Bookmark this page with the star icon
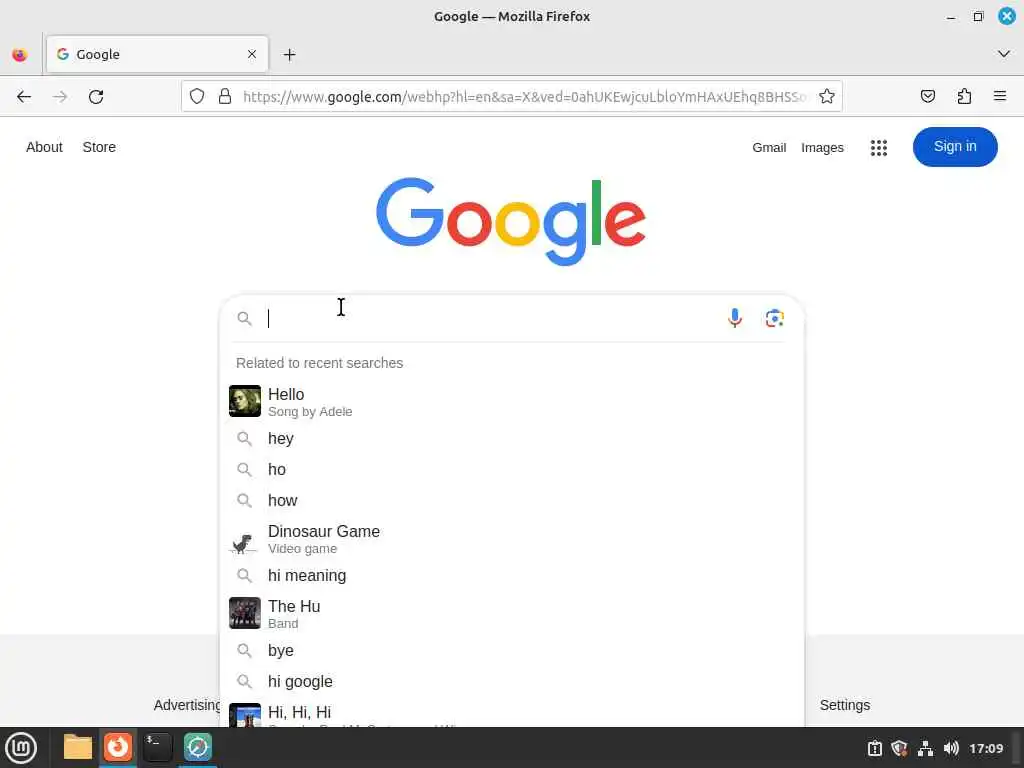1024x768 pixels. point(827,97)
